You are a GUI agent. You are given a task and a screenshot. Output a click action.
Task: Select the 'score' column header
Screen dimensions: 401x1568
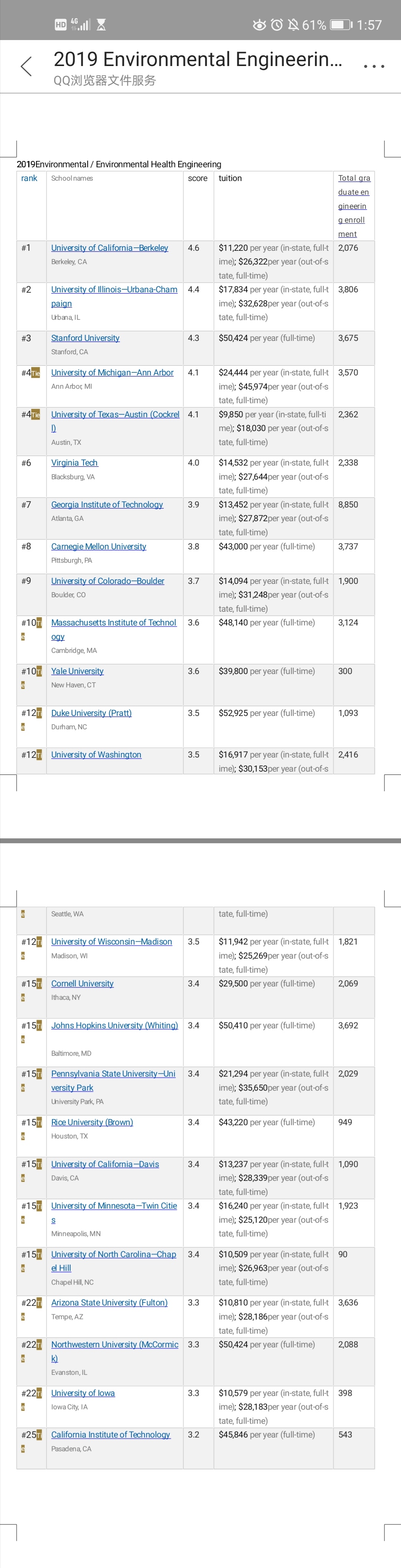(x=198, y=178)
